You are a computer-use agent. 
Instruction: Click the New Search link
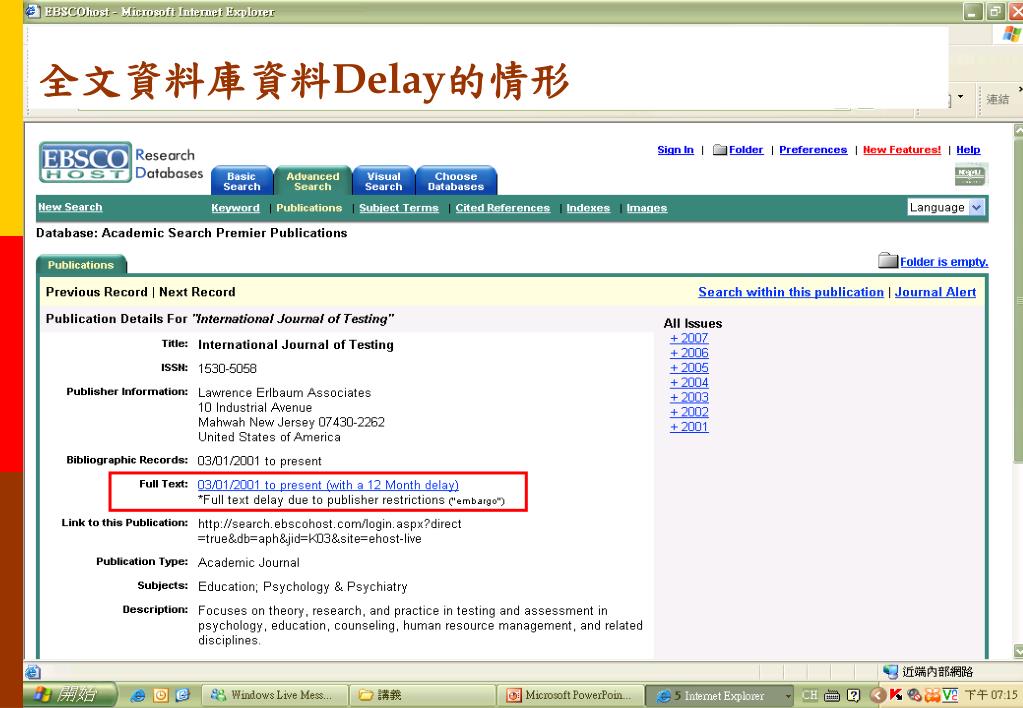(x=70, y=207)
